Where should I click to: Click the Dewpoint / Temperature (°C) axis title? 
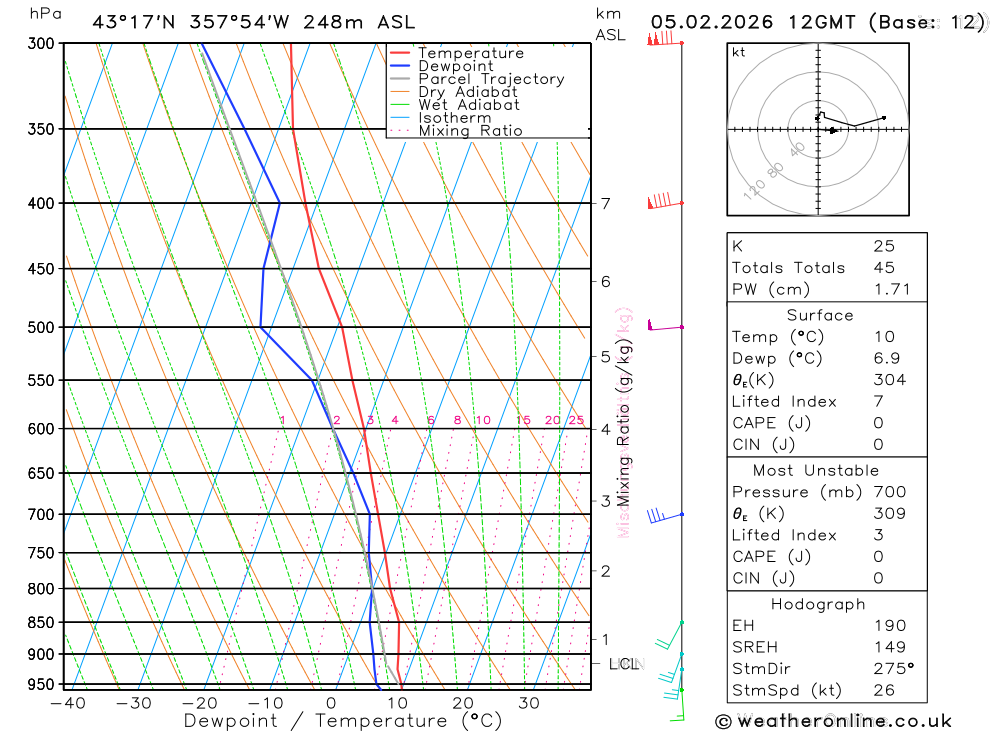pyautogui.click(x=343, y=721)
